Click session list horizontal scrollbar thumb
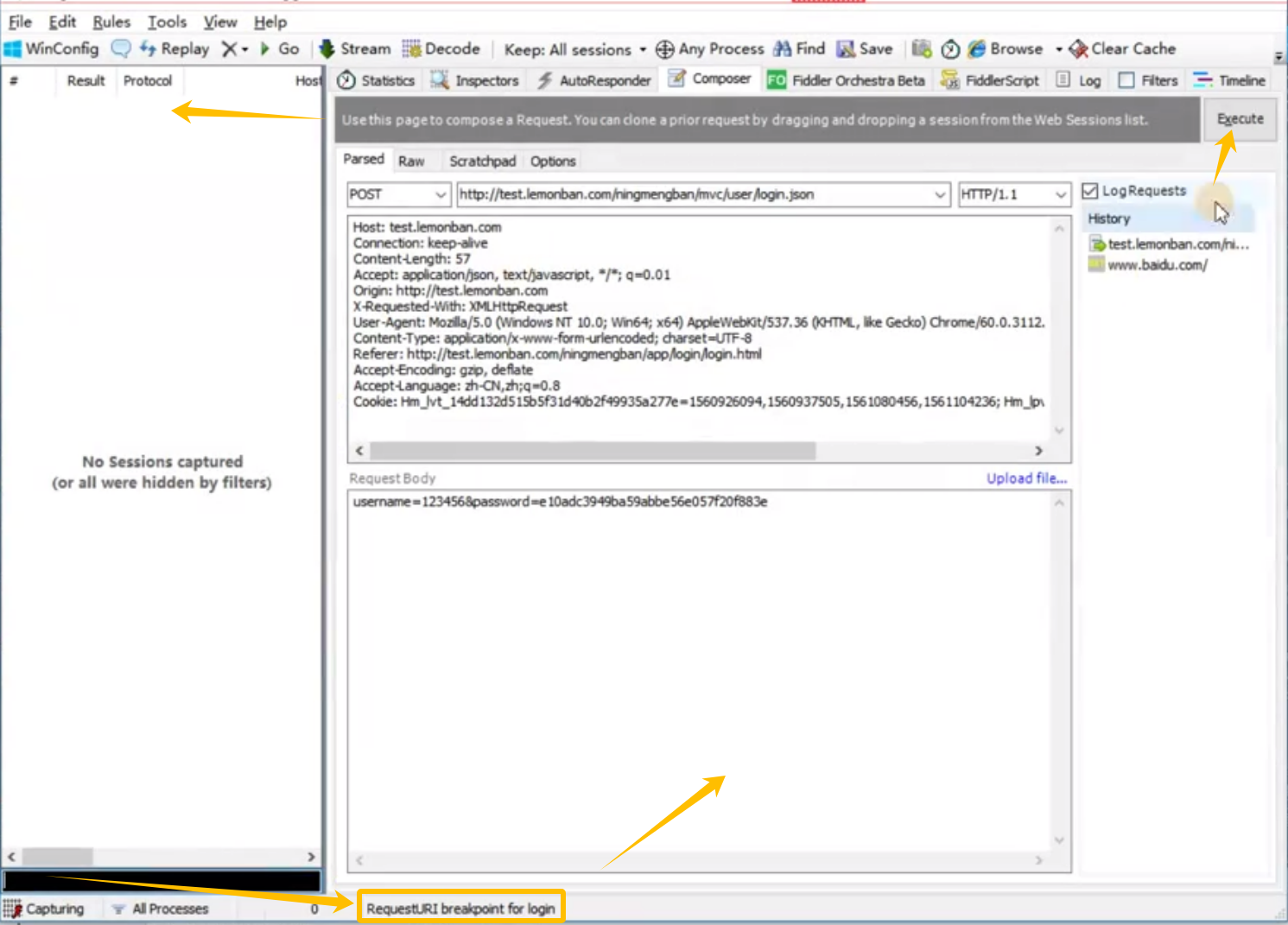1288x925 pixels. pos(57,857)
